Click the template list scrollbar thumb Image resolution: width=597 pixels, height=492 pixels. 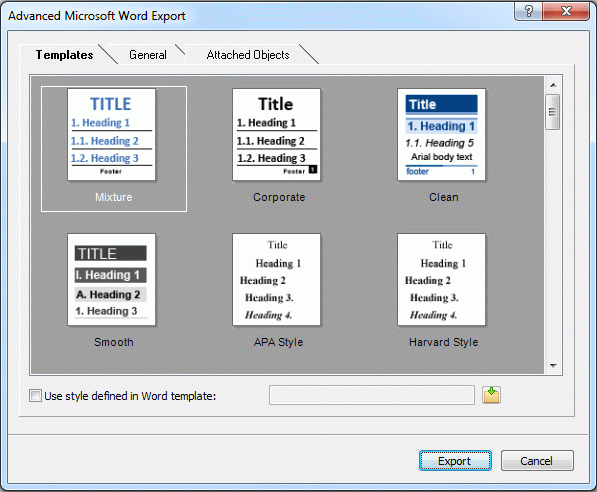(x=552, y=112)
